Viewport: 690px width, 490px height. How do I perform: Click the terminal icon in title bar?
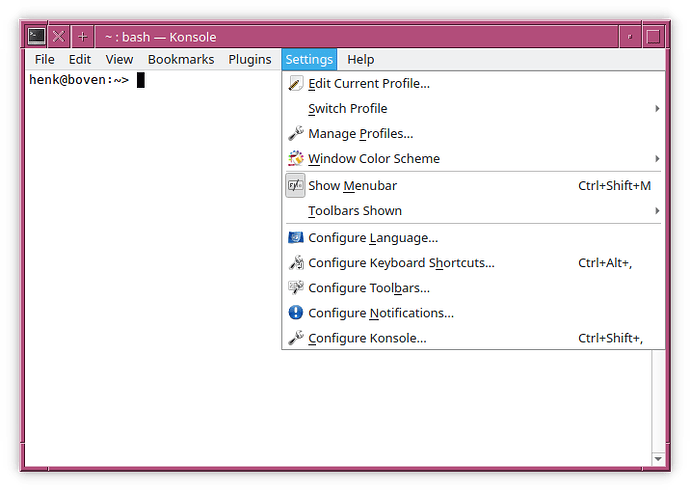[36, 36]
